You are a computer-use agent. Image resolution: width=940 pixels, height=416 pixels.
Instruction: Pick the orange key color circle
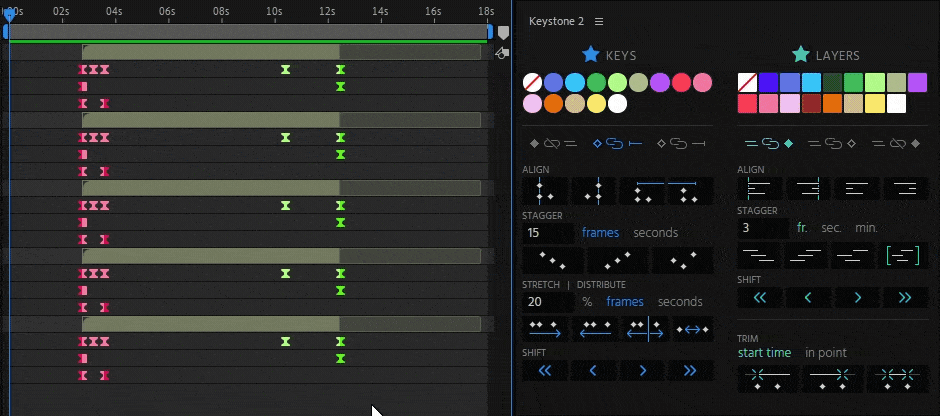click(x=553, y=104)
